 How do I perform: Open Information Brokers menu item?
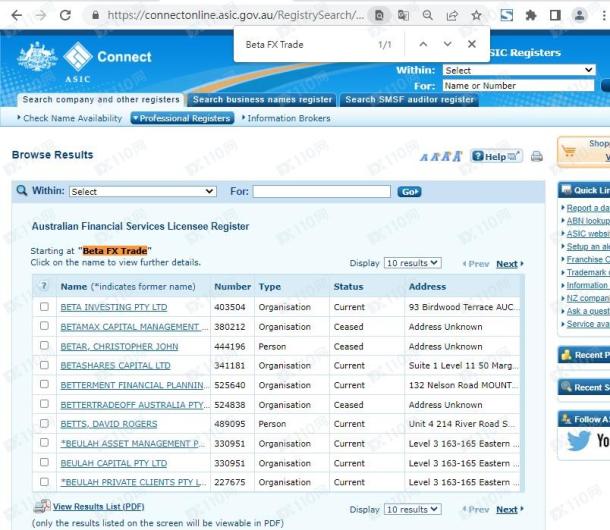click(x=286, y=118)
